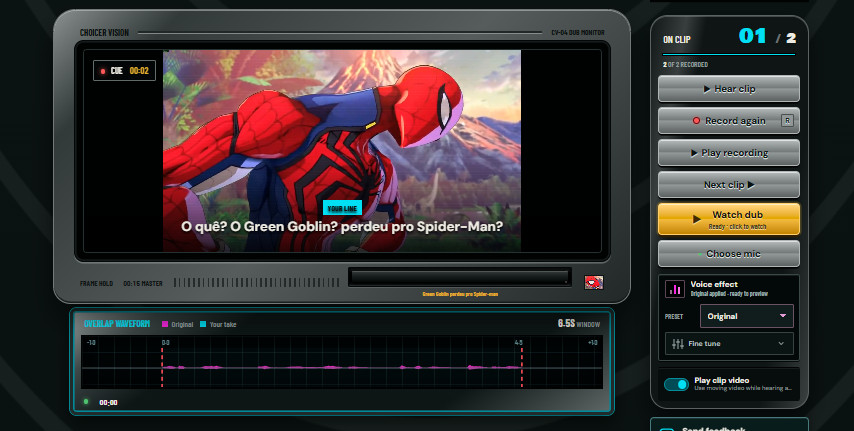Play your recording
The height and width of the screenshot is (431, 854).
pyautogui.click(x=729, y=153)
